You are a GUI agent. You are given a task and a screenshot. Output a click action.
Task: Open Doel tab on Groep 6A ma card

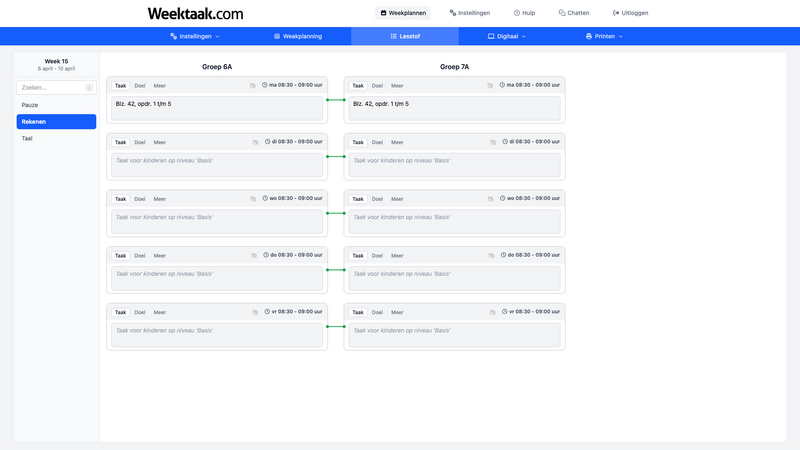tap(140, 86)
